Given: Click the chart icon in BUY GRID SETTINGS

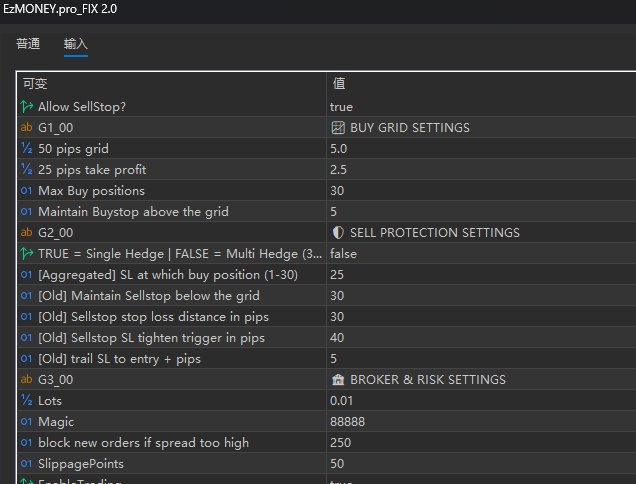Looking at the screenshot, I should tap(338, 128).
